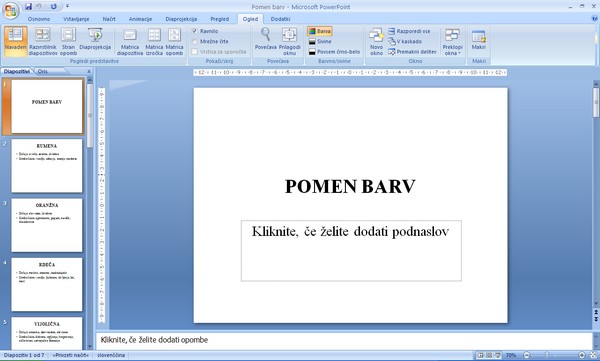This screenshot has height=361, width=600.
Task: Open the Osnovno ribbon tab
Action: [39, 19]
